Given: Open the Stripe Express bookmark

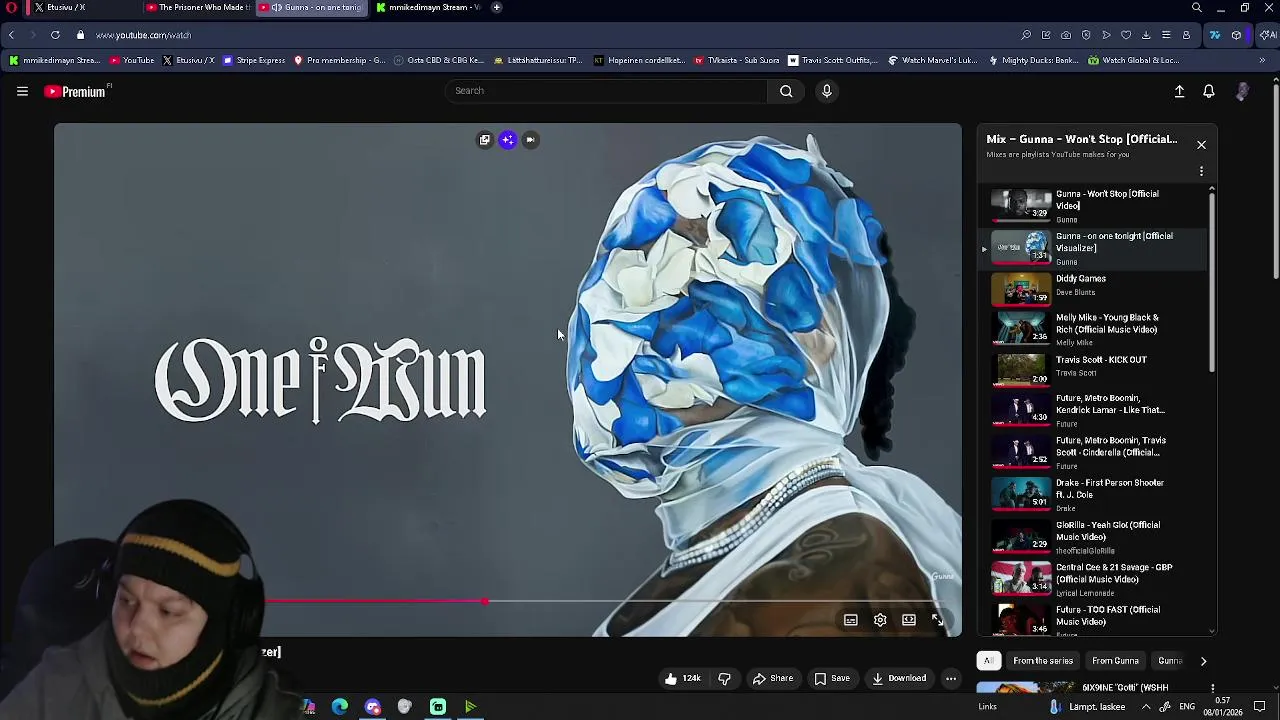Looking at the screenshot, I should coord(254,60).
